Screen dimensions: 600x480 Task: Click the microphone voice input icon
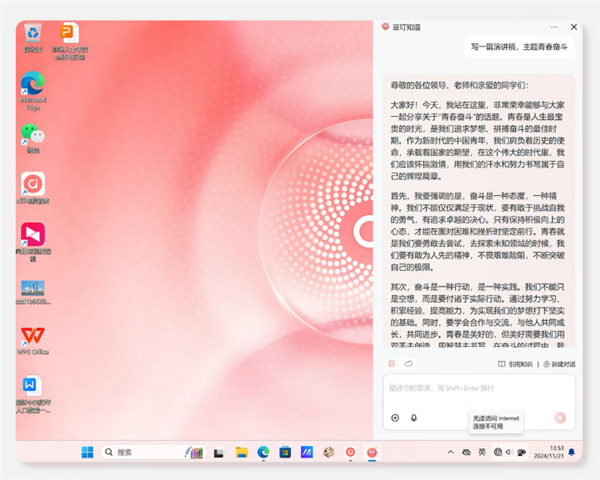pyautogui.click(x=413, y=418)
